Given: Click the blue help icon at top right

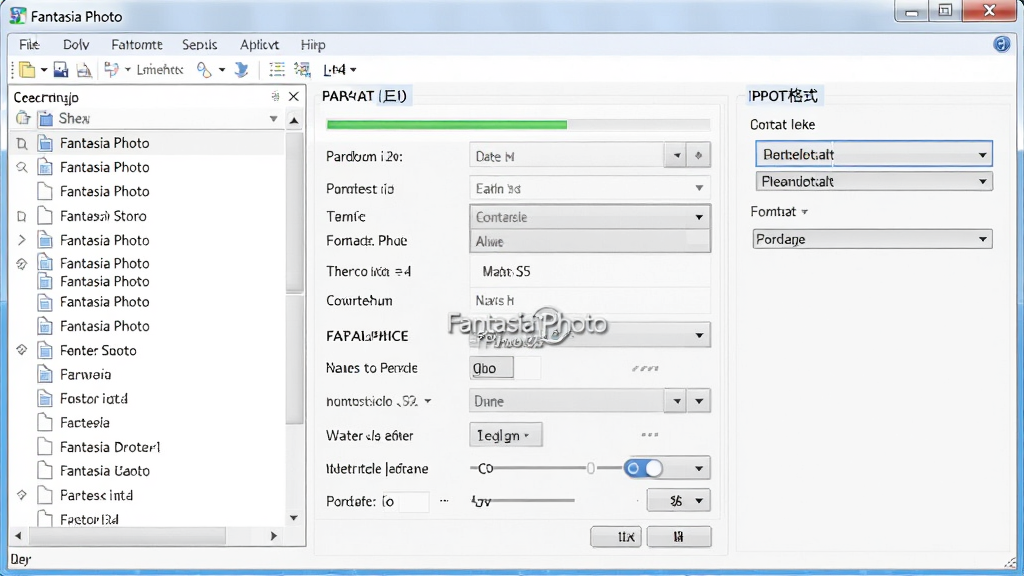Looking at the screenshot, I should point(1002,44).
